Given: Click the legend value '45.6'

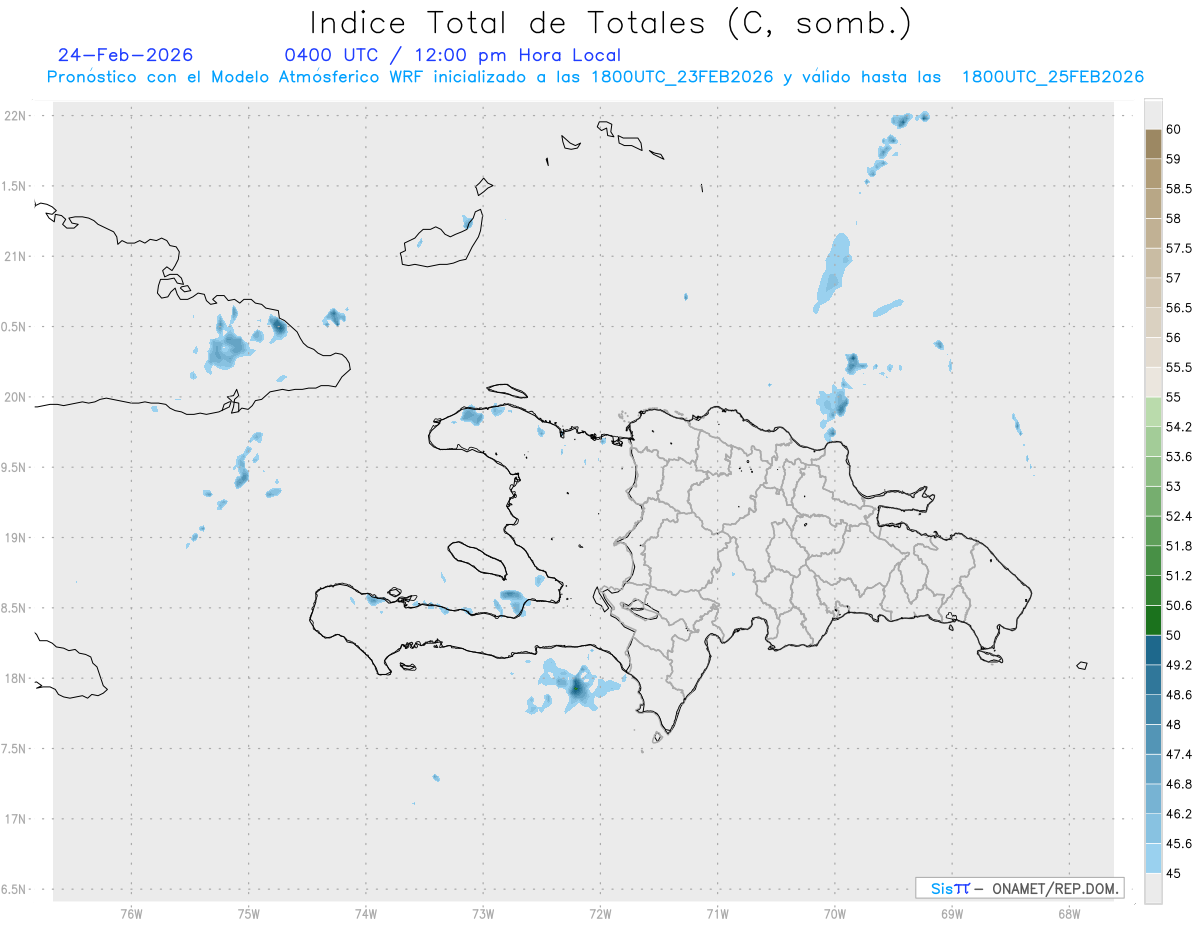Looking at the screenshot, I should click(x=1179, y=844).
